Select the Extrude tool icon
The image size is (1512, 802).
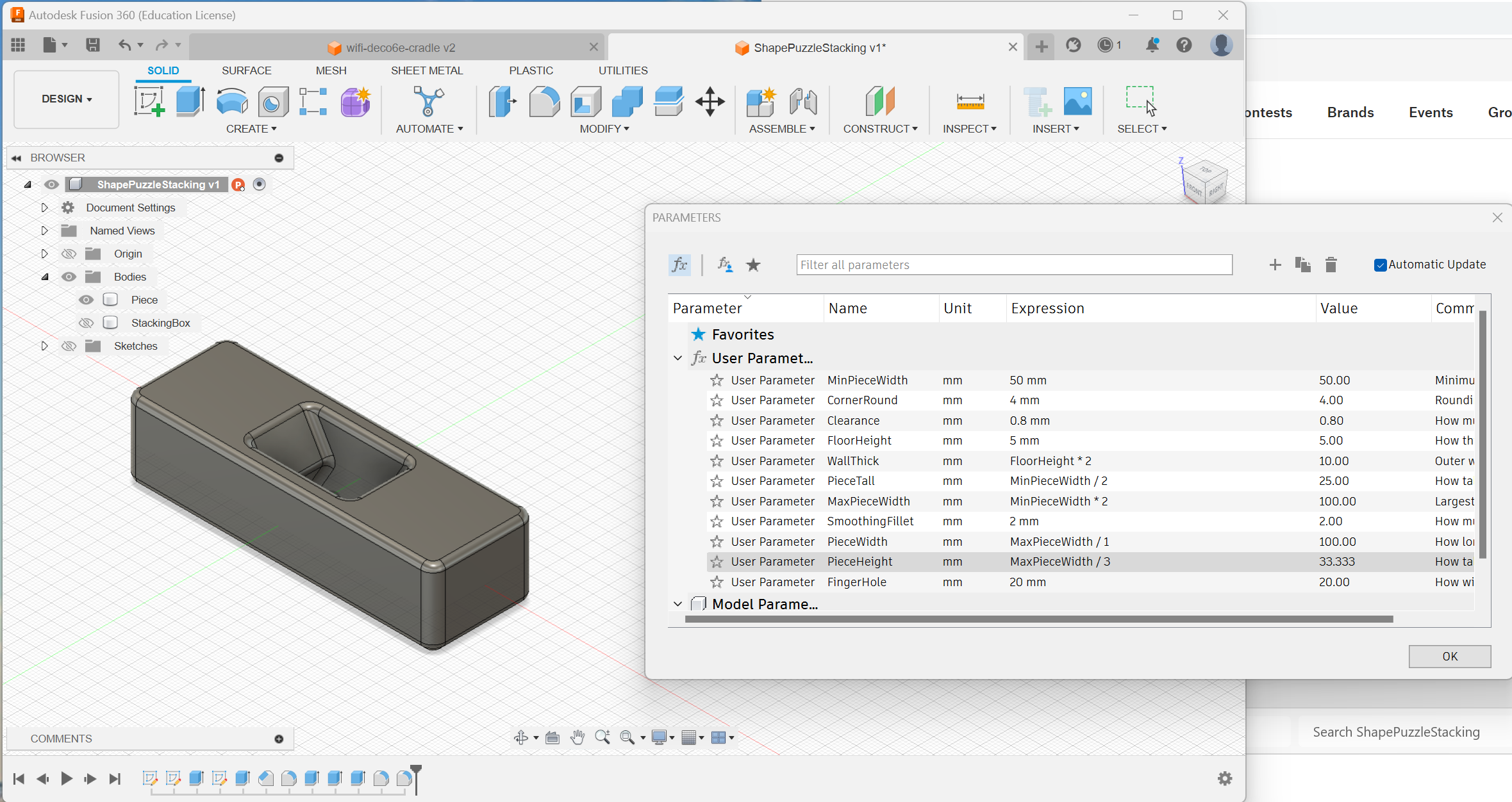click(x=190, y=101)
